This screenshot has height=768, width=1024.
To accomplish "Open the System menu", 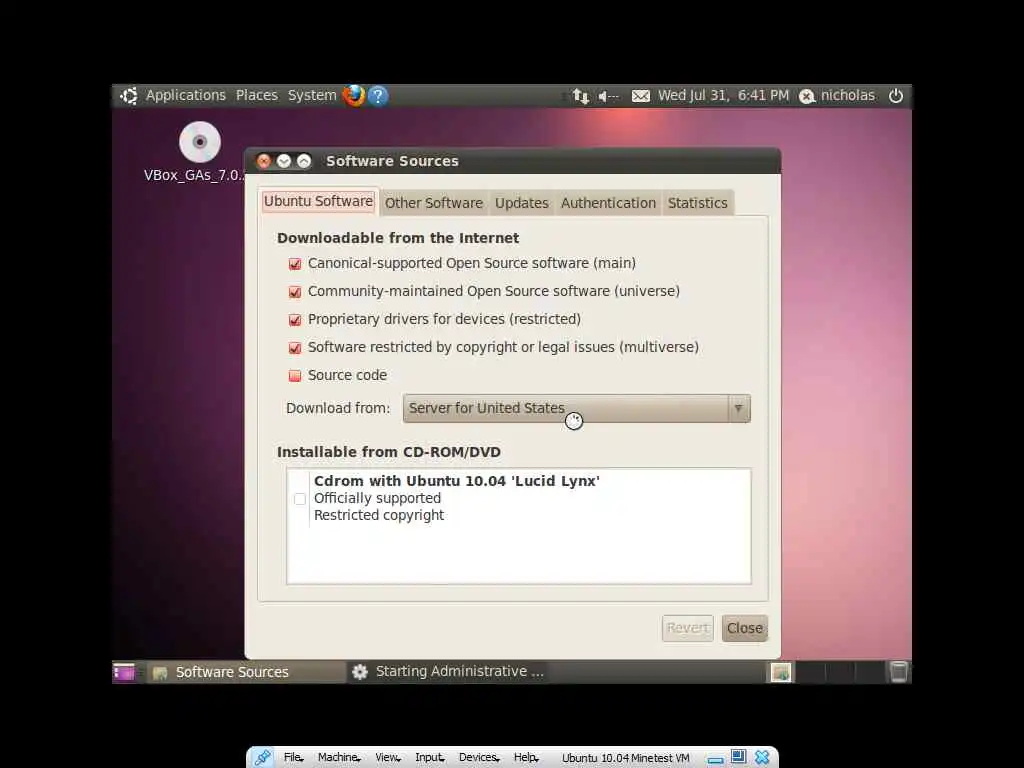I will 312,95.
